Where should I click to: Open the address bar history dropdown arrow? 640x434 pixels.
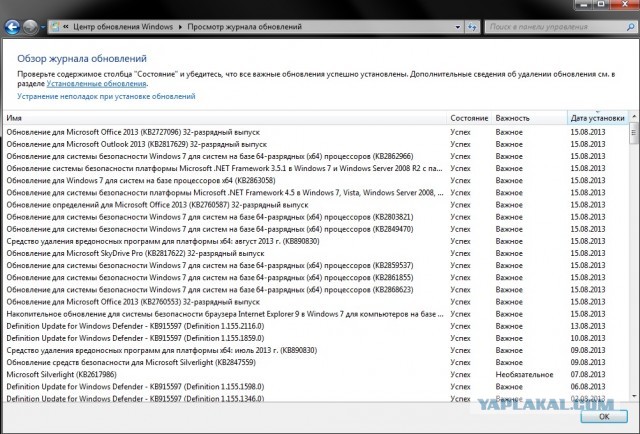pos(458,27)
